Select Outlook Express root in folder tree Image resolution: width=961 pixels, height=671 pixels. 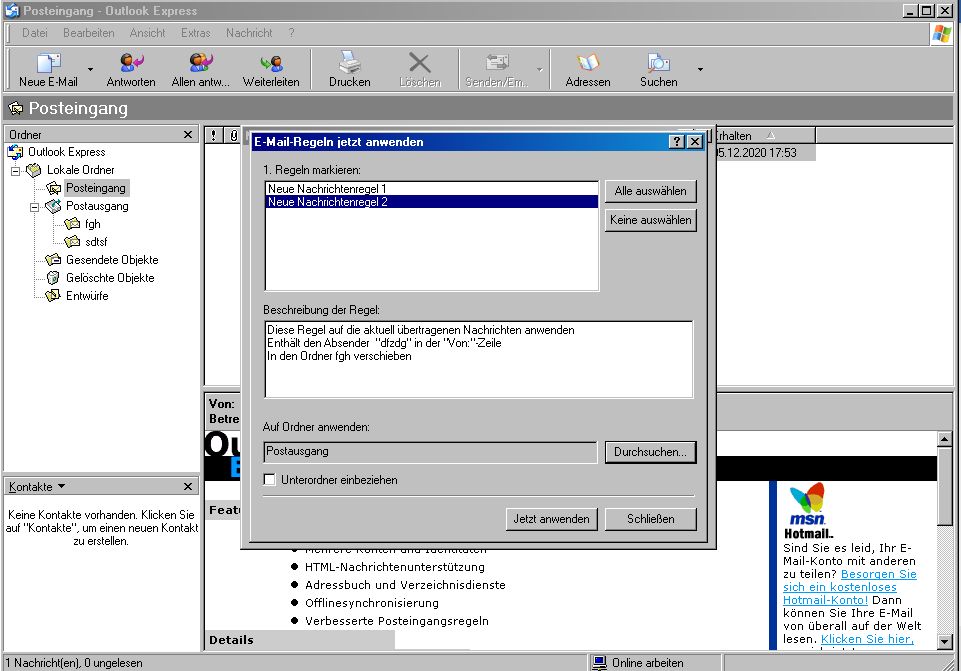(x=66, y=151)
